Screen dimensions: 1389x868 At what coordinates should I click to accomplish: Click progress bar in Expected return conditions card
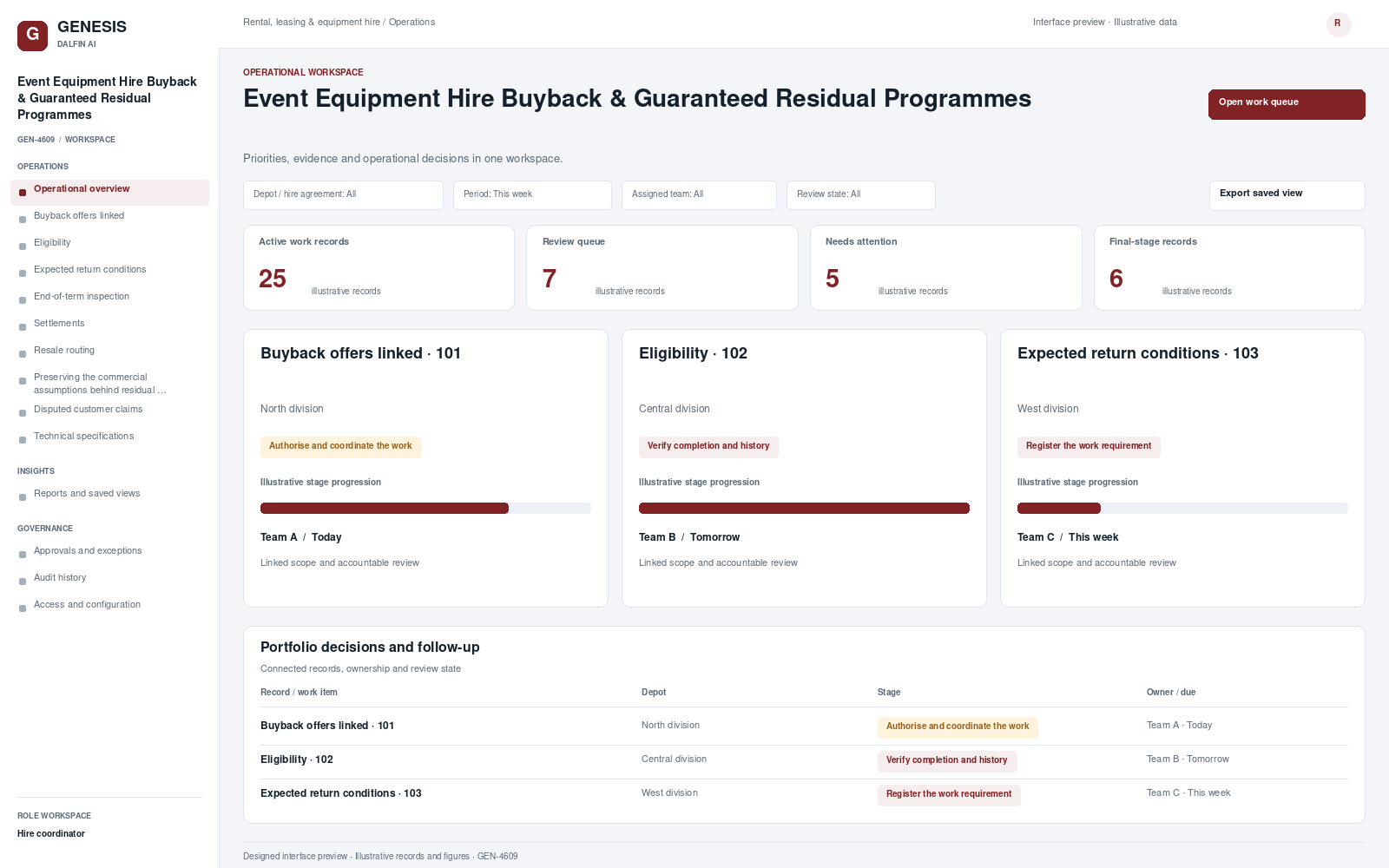pos(1182,509)
